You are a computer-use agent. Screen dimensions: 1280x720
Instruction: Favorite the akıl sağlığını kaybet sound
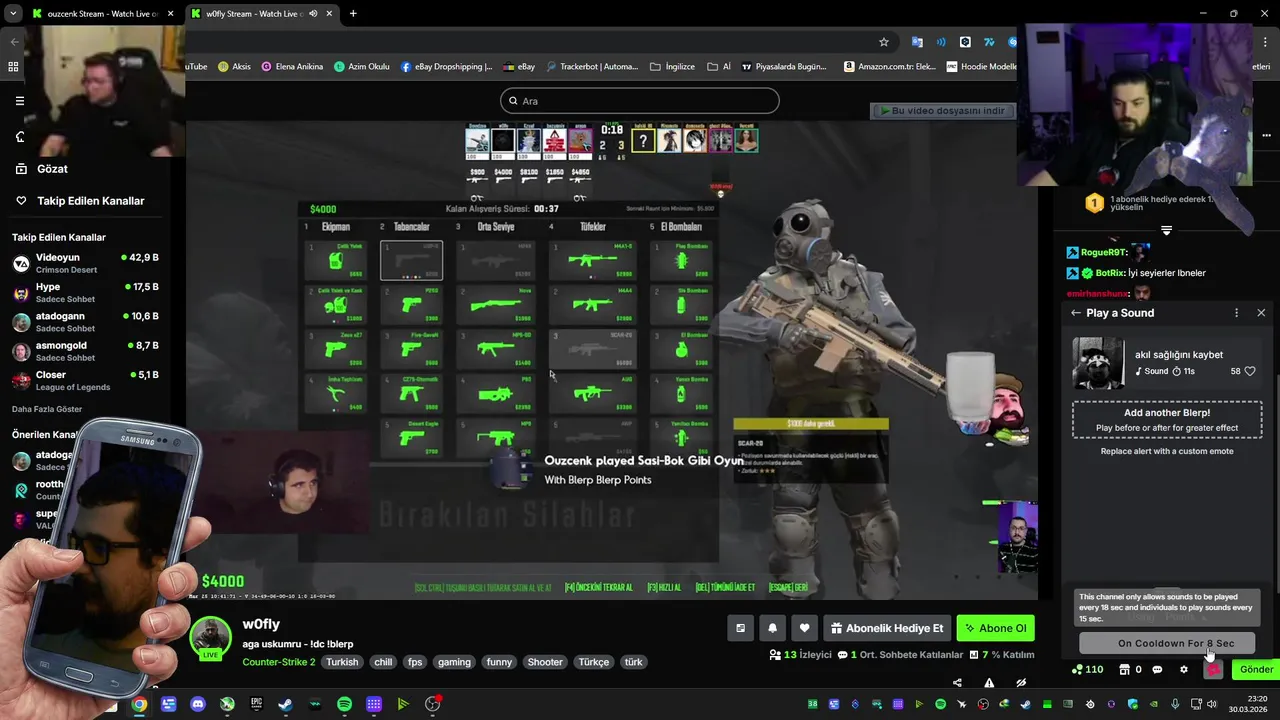coord(1250,371)
